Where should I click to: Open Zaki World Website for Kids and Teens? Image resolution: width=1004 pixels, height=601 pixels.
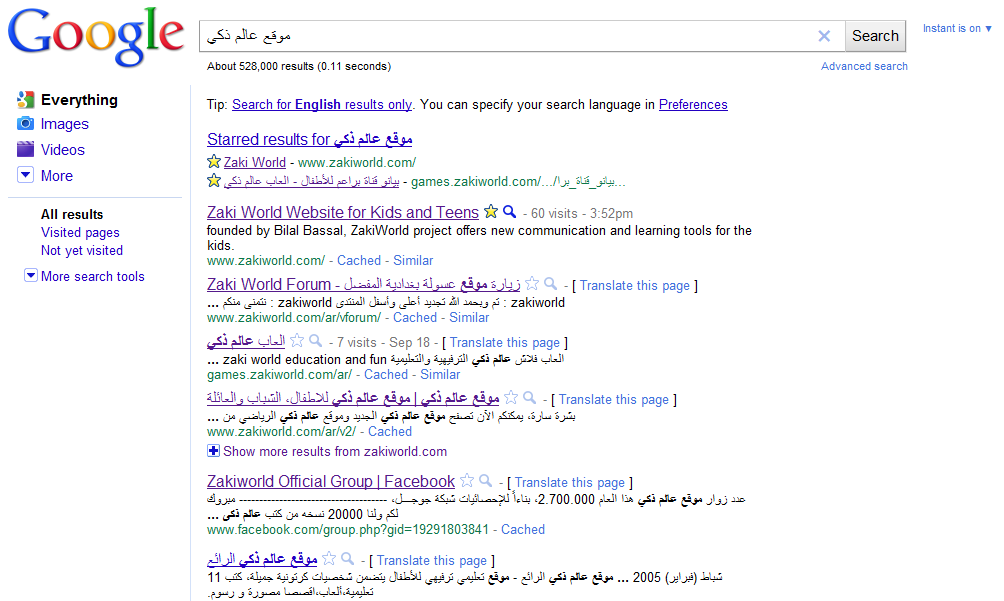pyautogui.click(x=343, y=212)
